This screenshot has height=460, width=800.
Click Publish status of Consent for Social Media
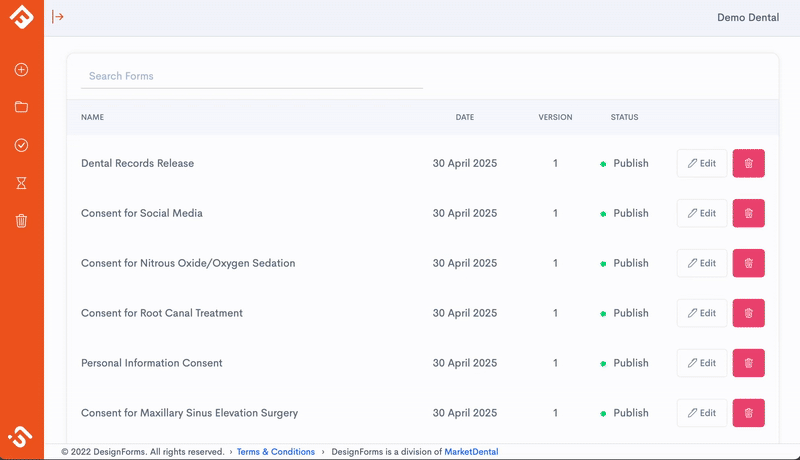click(x=624, y=213)
